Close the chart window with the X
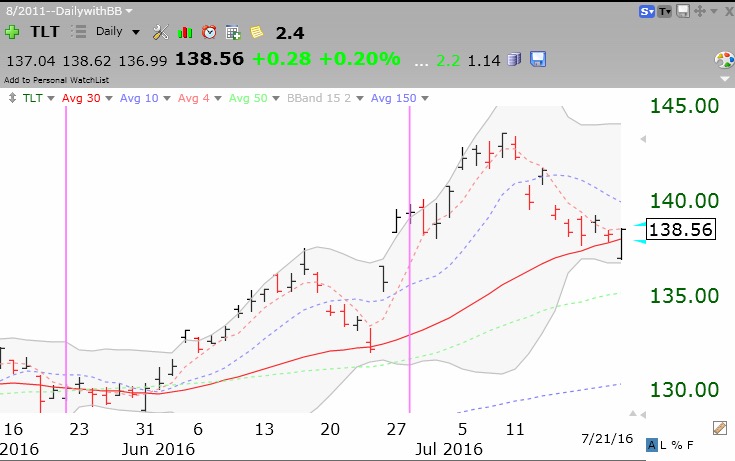The height and width of the screenshot is (461, 735). coord(729,11)
